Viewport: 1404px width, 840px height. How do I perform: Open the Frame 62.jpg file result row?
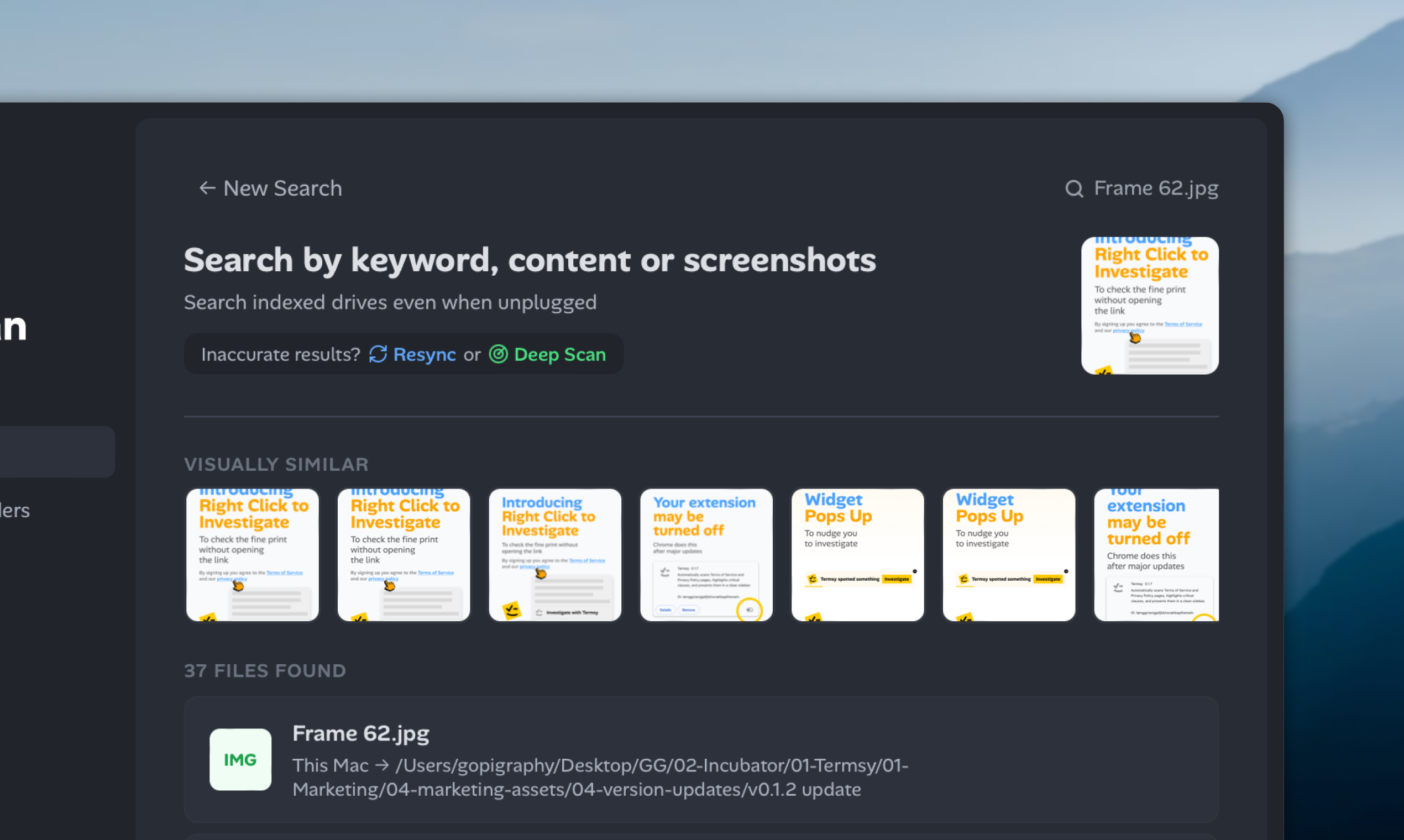click(x=623, y=759)
